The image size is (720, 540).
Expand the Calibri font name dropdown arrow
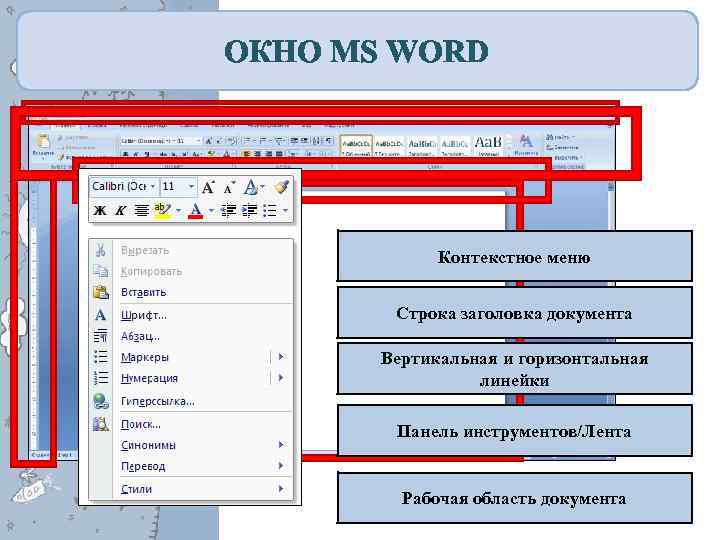point(153,186)
